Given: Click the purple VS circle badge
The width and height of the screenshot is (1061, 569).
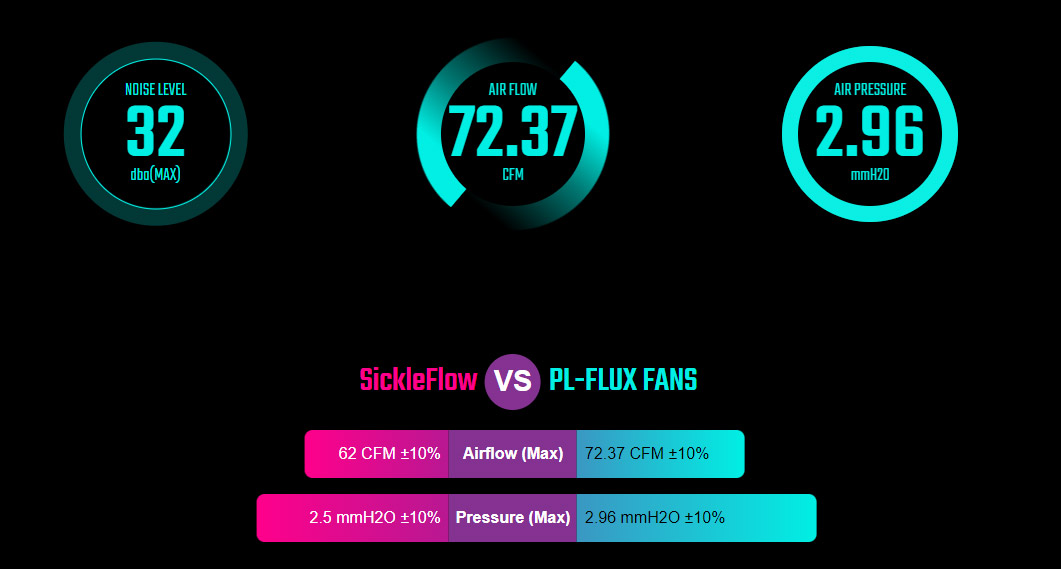Looking at the screenshot, I should pos(512,382).
